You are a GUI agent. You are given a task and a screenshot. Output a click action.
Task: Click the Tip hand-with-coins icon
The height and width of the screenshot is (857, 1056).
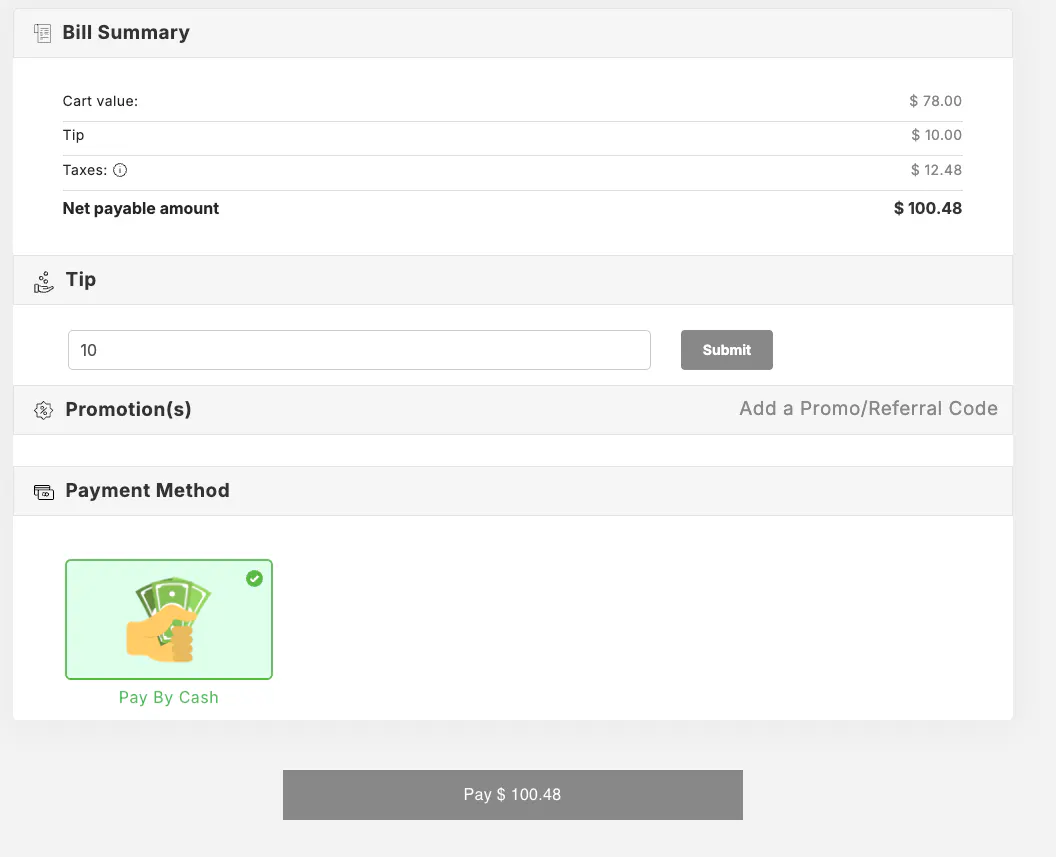point(43,281)
